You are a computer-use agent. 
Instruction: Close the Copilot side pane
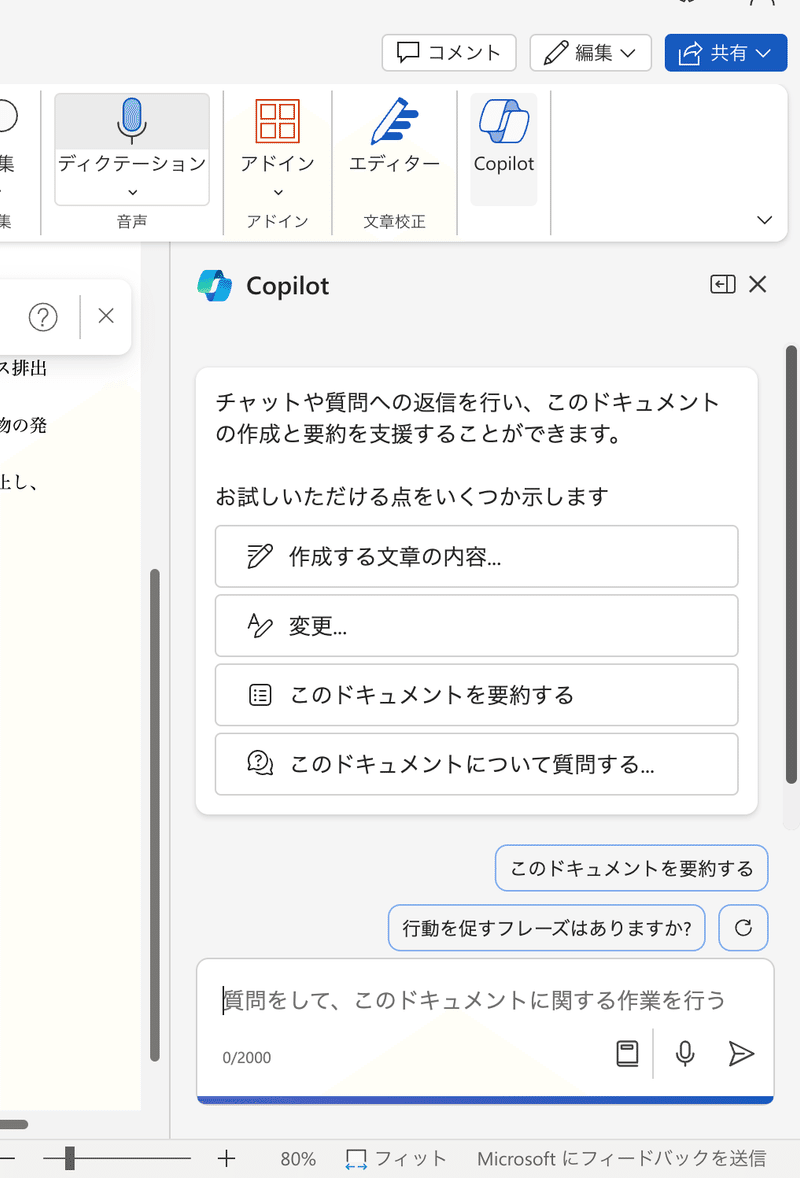[757, 284]
